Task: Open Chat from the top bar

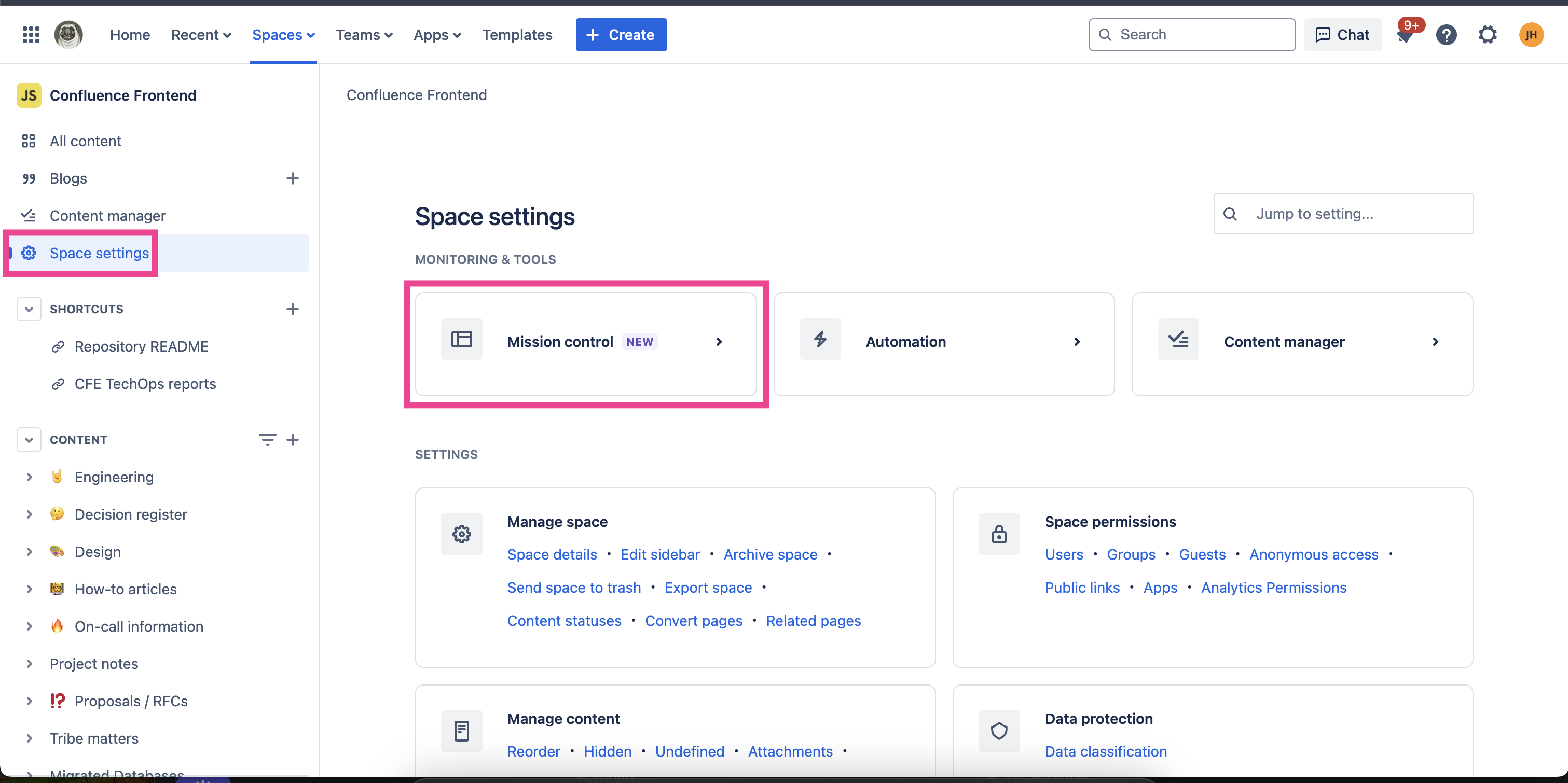Action: point(1342,35)
